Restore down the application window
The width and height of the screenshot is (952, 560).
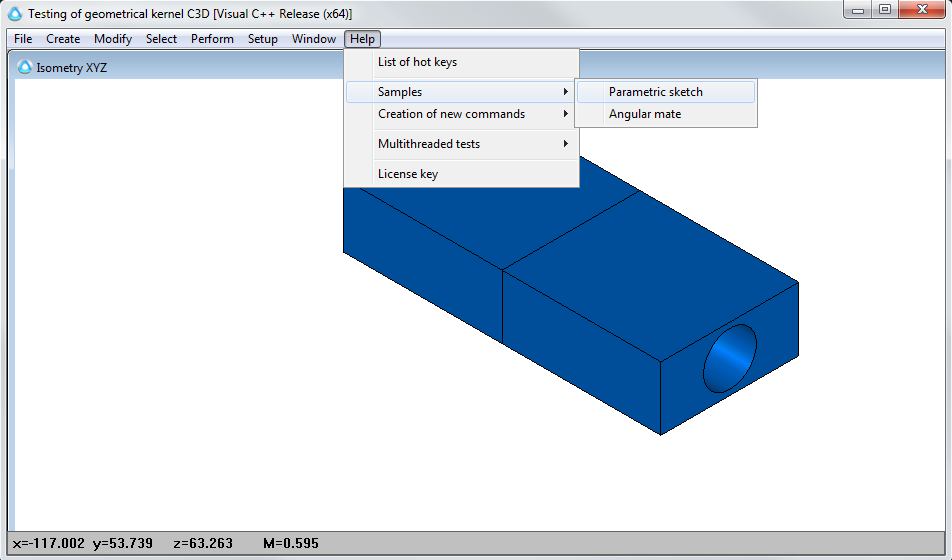click(x=885, y=10)
